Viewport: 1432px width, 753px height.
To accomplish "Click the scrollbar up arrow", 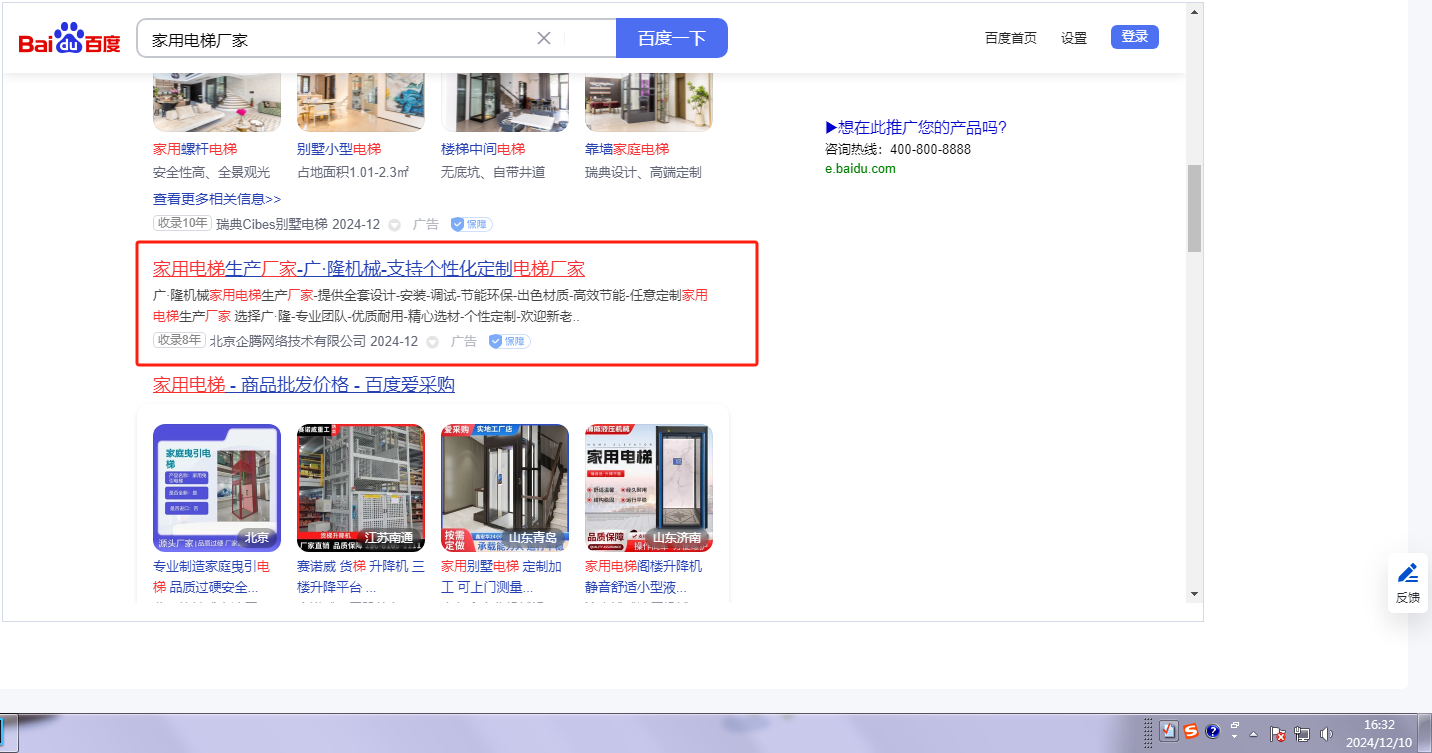I will [1194, 11].
